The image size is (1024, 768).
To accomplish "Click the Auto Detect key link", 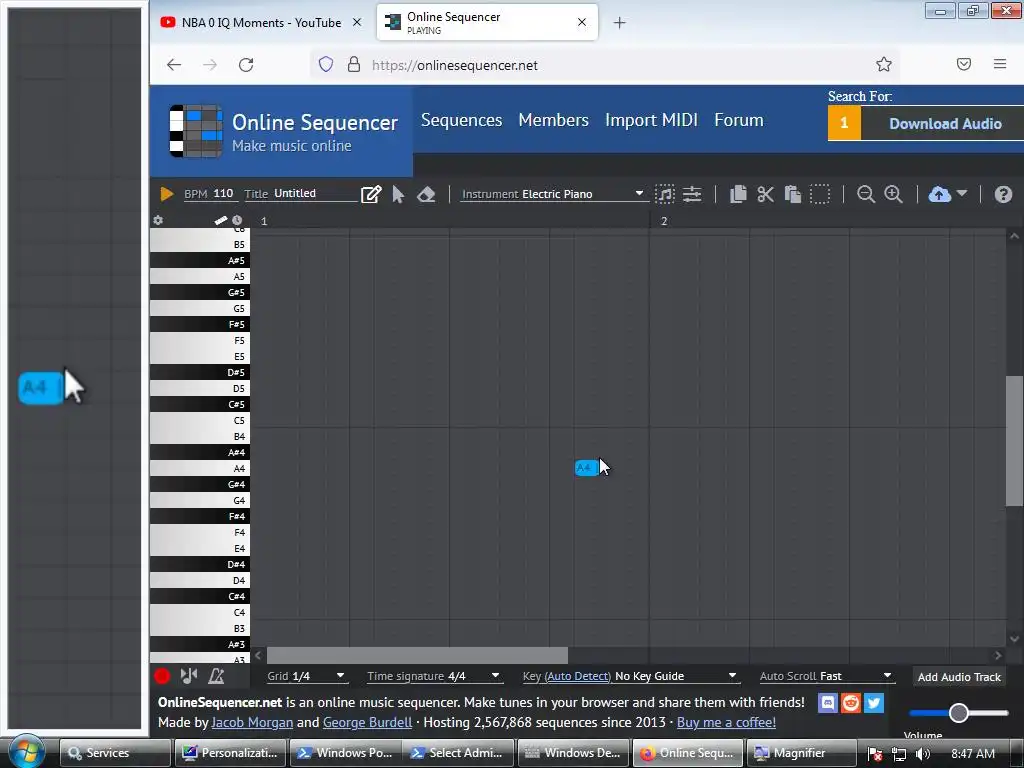I will (x=577, y=676).
